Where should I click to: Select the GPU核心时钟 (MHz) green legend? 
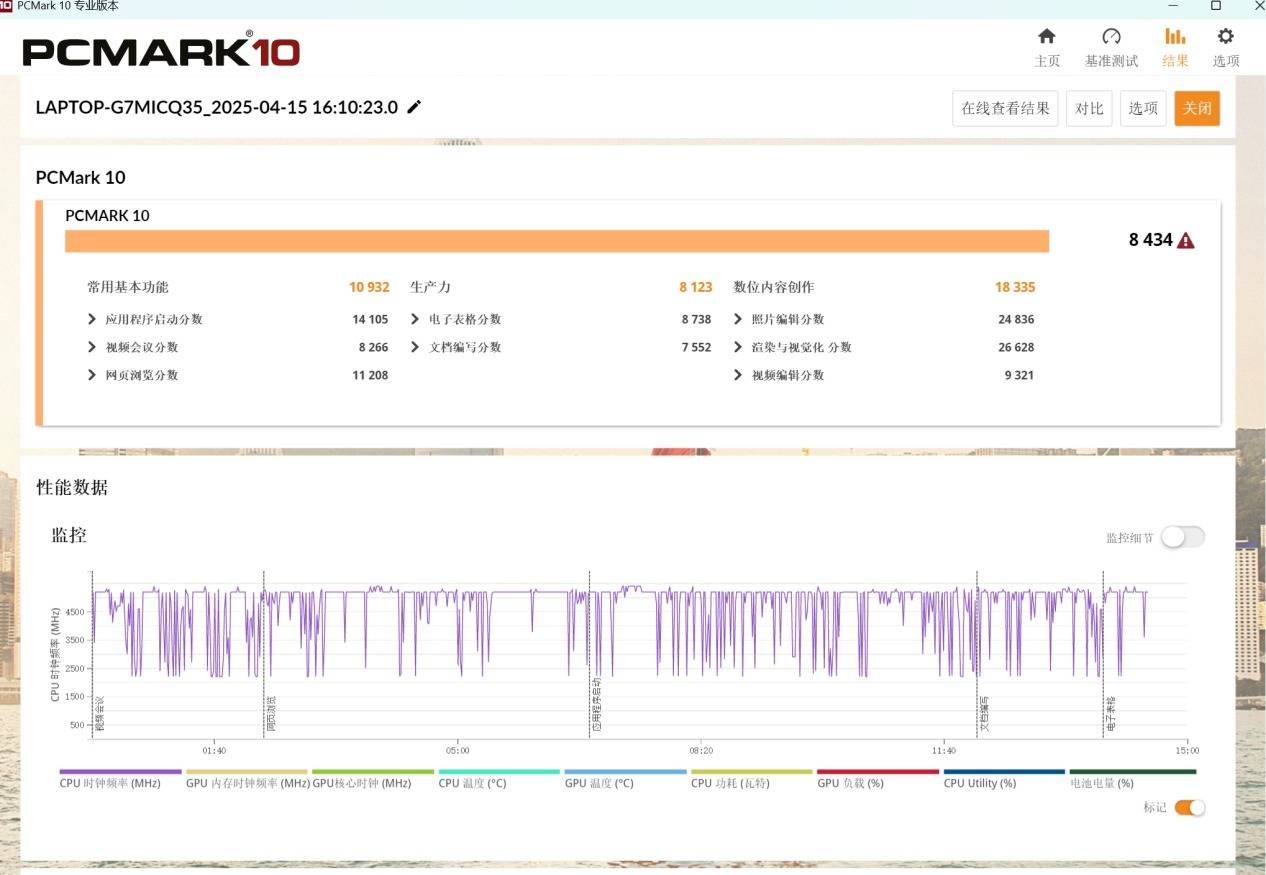click(372, 778)
